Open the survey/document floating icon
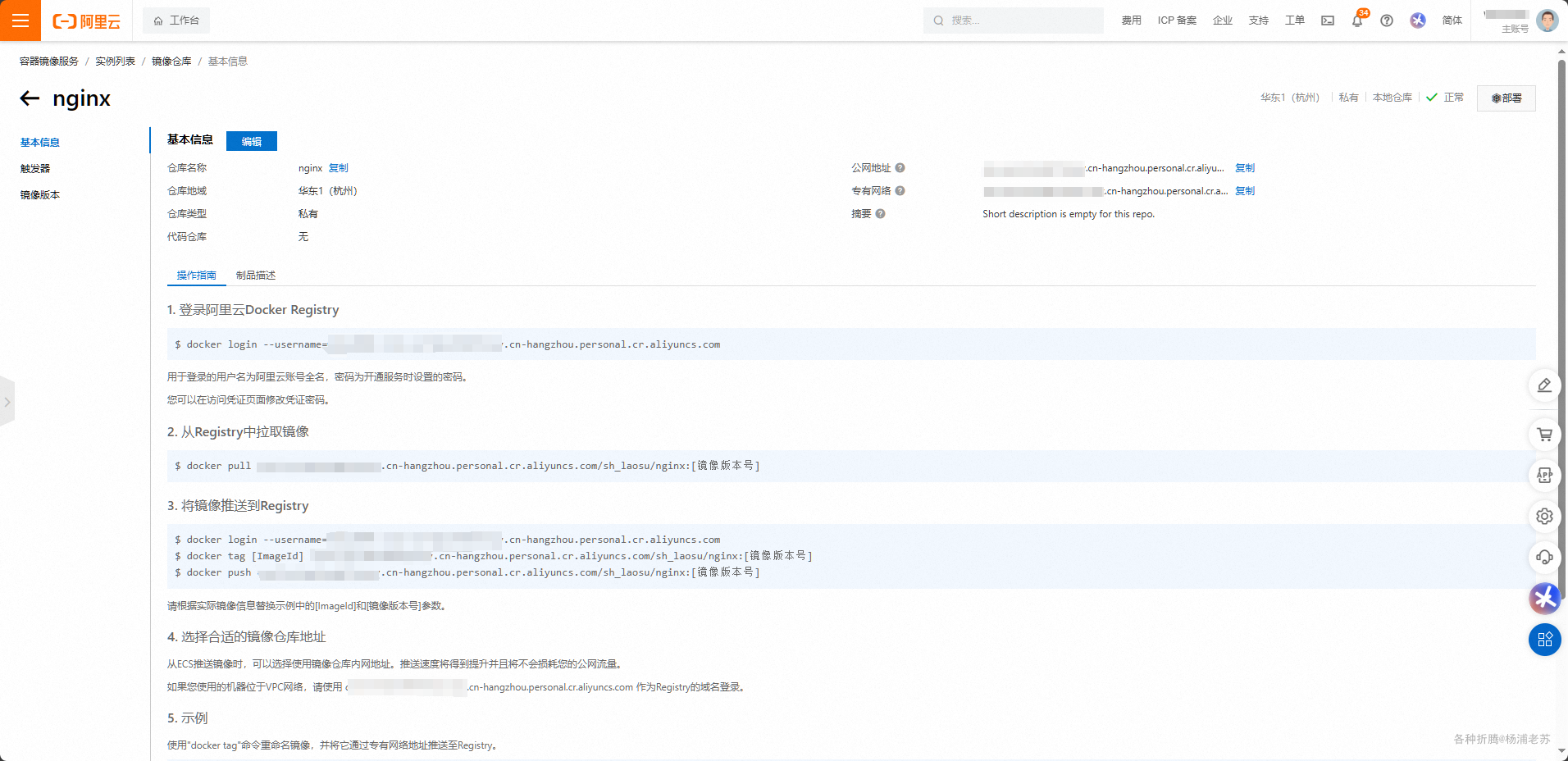The image size is (1568, 761). click(1544, 476)
